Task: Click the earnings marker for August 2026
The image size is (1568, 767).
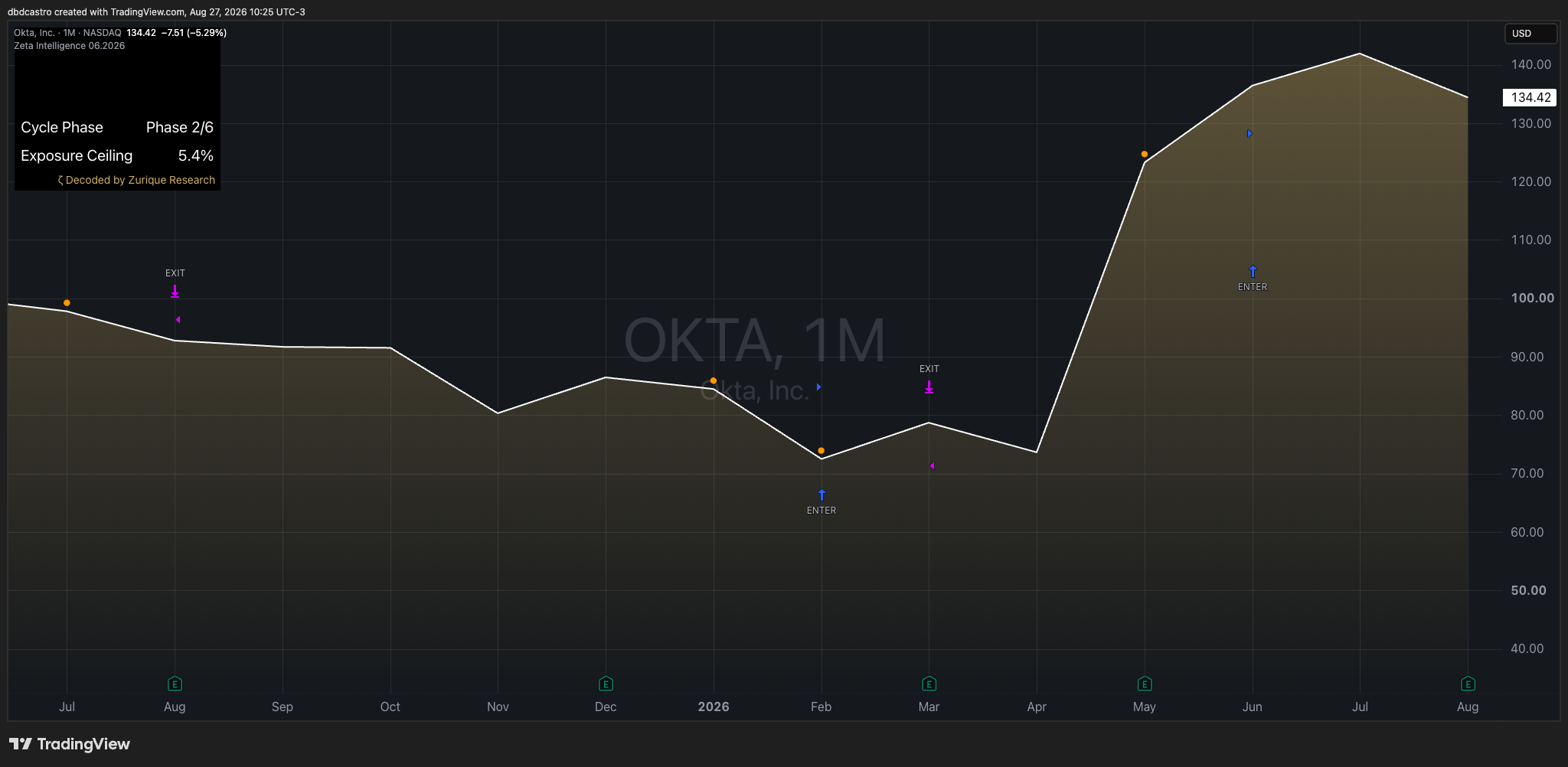Action: (x=1468, y=684)
